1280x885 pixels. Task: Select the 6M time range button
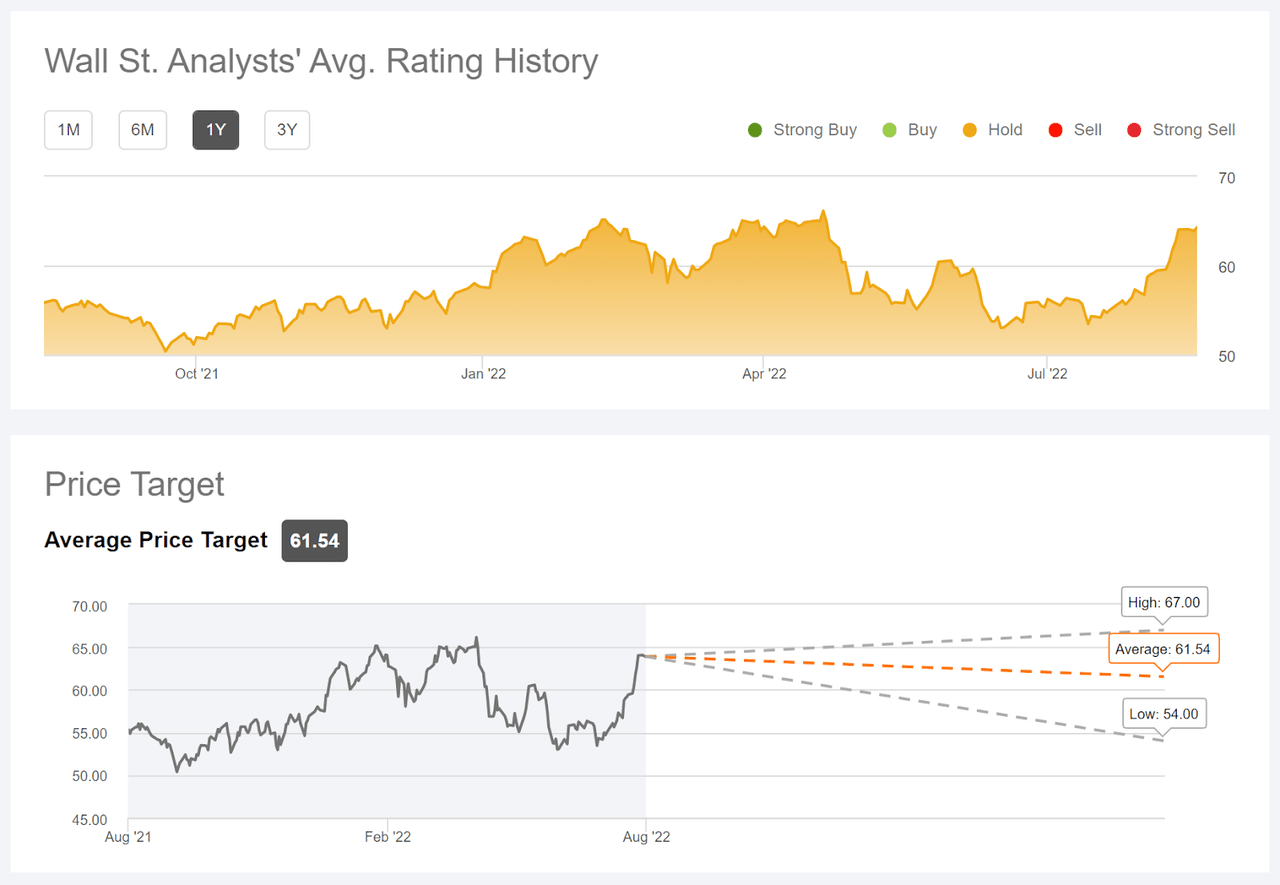click(142, 130)
